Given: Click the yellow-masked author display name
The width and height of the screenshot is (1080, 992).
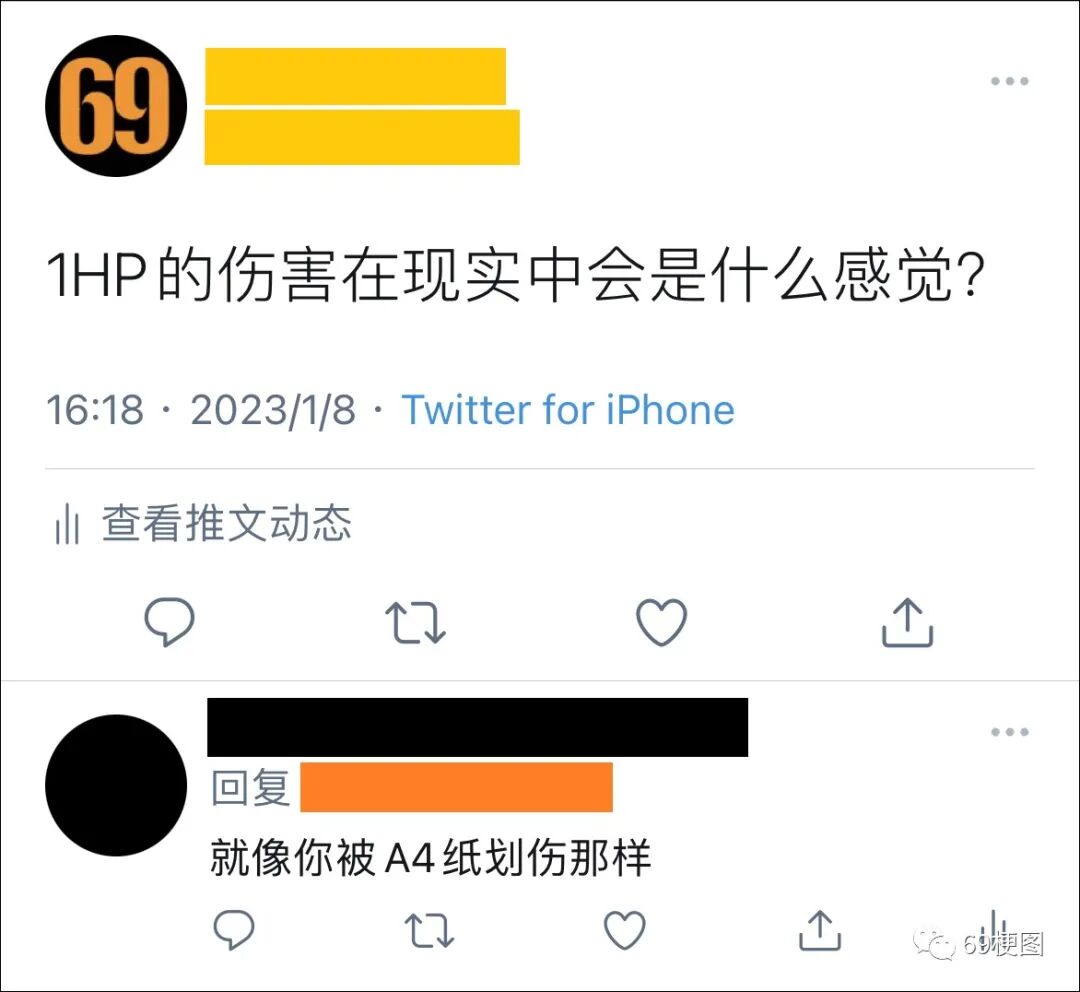Looking at the screenshot, I should pyautogui.click(x=355, y=76).
